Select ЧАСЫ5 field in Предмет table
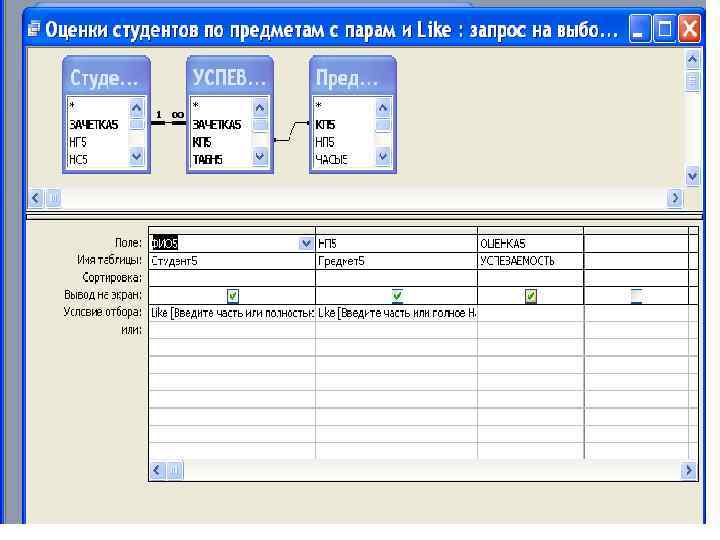720x540 pixels. pos(331,160)
